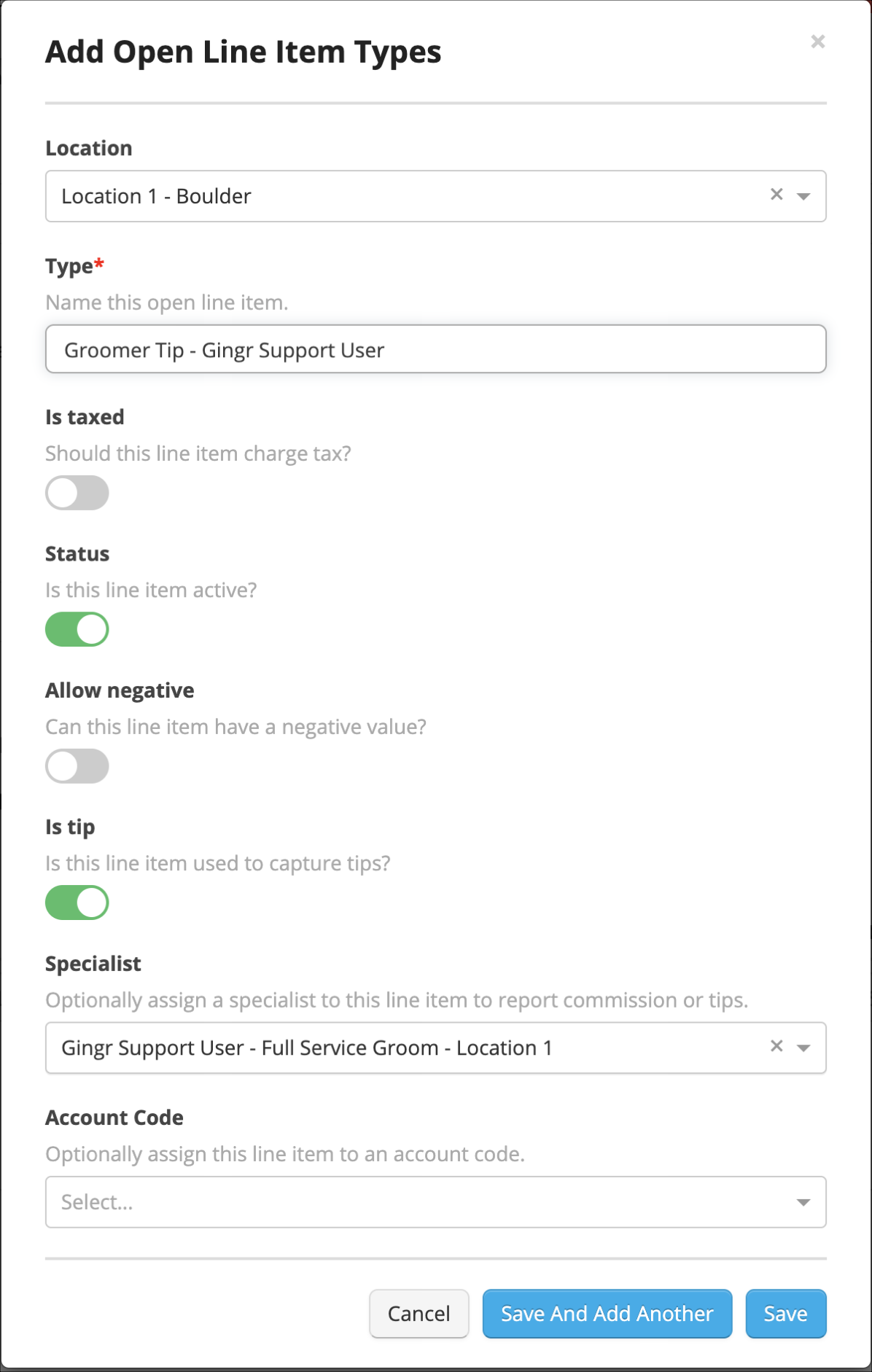Close the Add Open Line Item Types dialog
Viewport: 872px width, 1372px height.
click(x=817, y=42)
